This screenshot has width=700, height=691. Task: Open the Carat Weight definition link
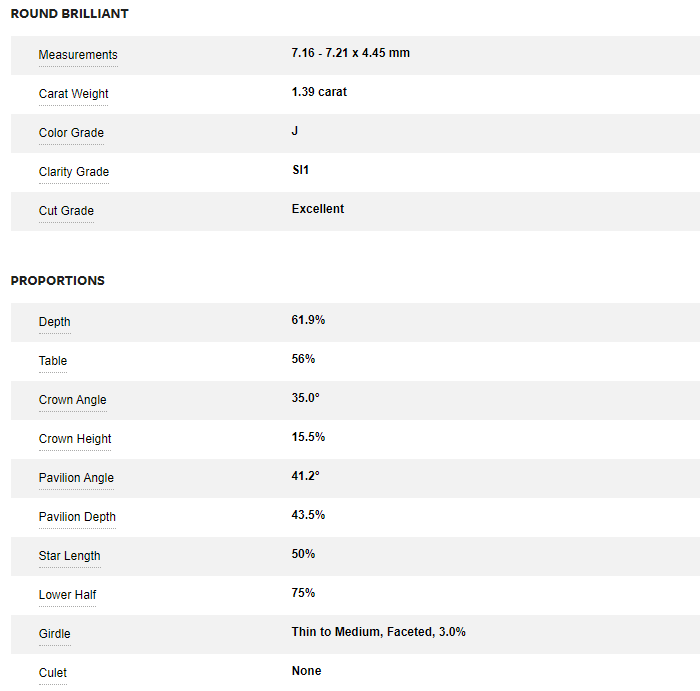tap(74, 94)
